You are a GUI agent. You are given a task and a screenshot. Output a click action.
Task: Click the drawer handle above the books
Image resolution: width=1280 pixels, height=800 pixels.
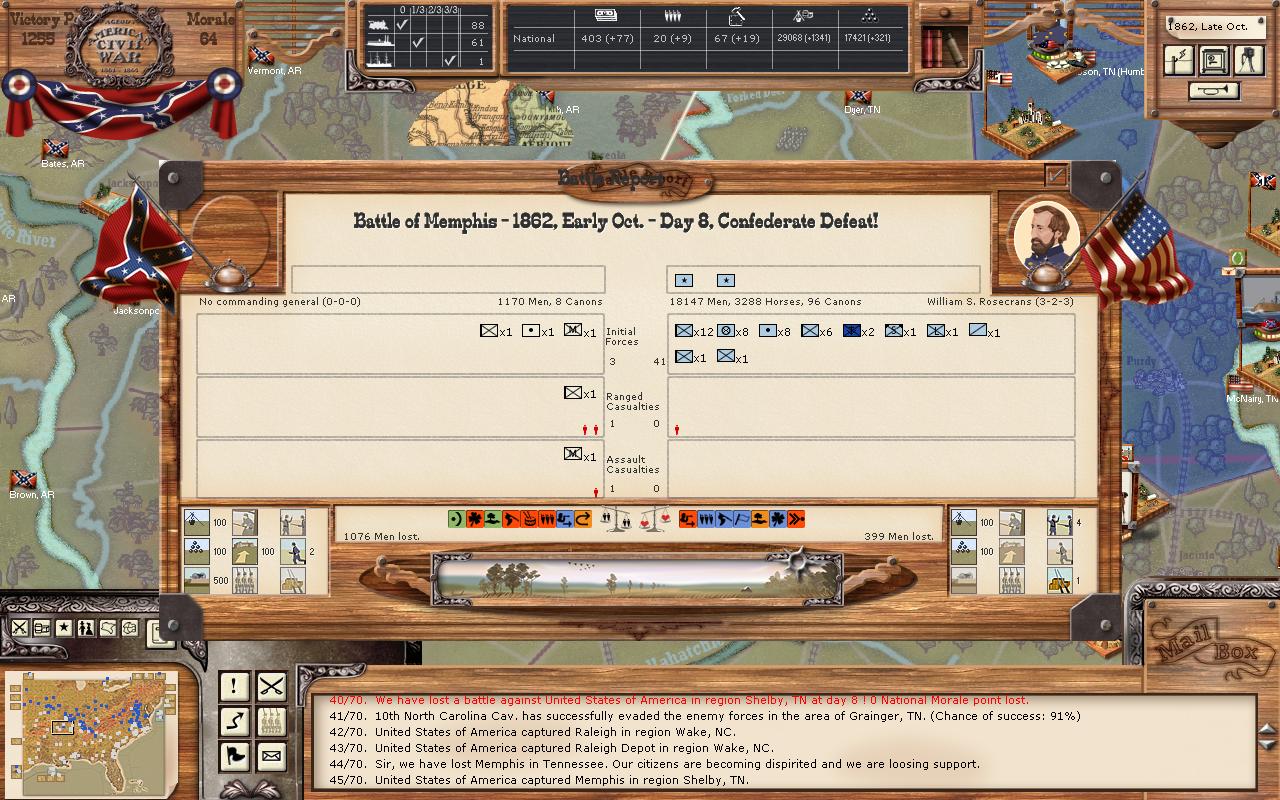(x=945, y=12)
